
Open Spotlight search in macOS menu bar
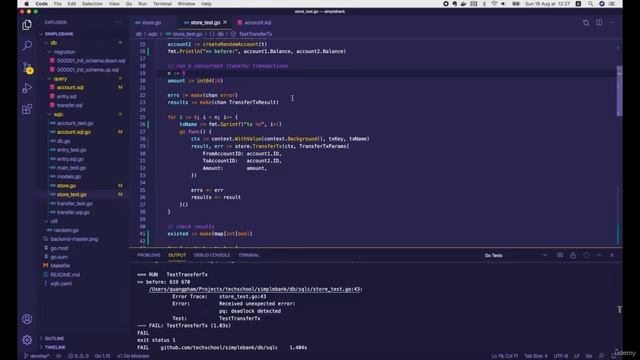[590, 4]
